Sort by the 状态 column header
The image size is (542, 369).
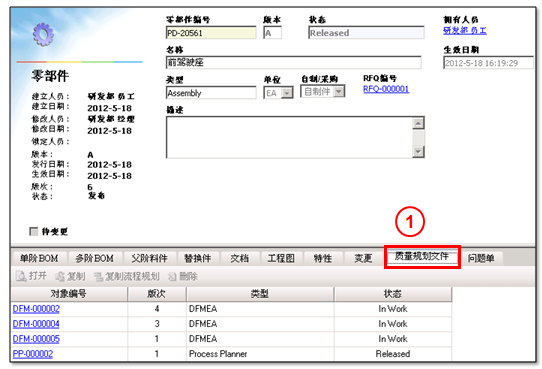pyautogui.click(x=393, y=294)
